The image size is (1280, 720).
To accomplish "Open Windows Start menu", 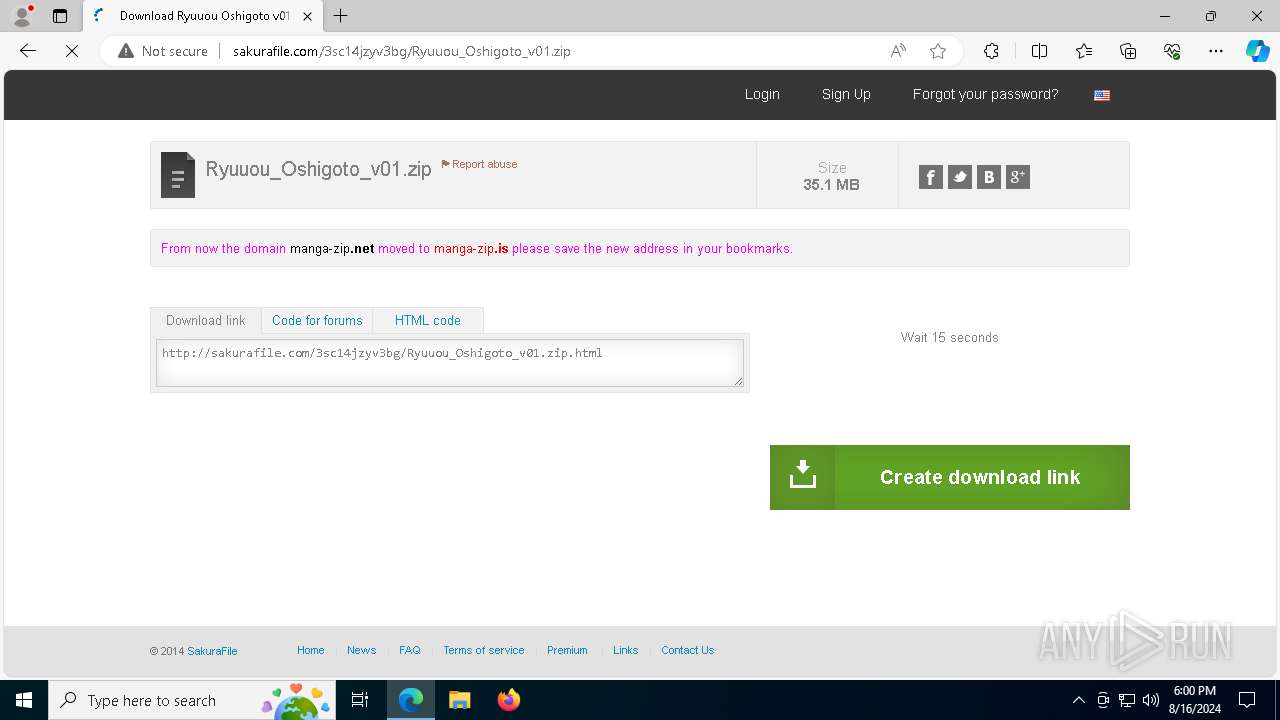I will (x=24, y=700).
